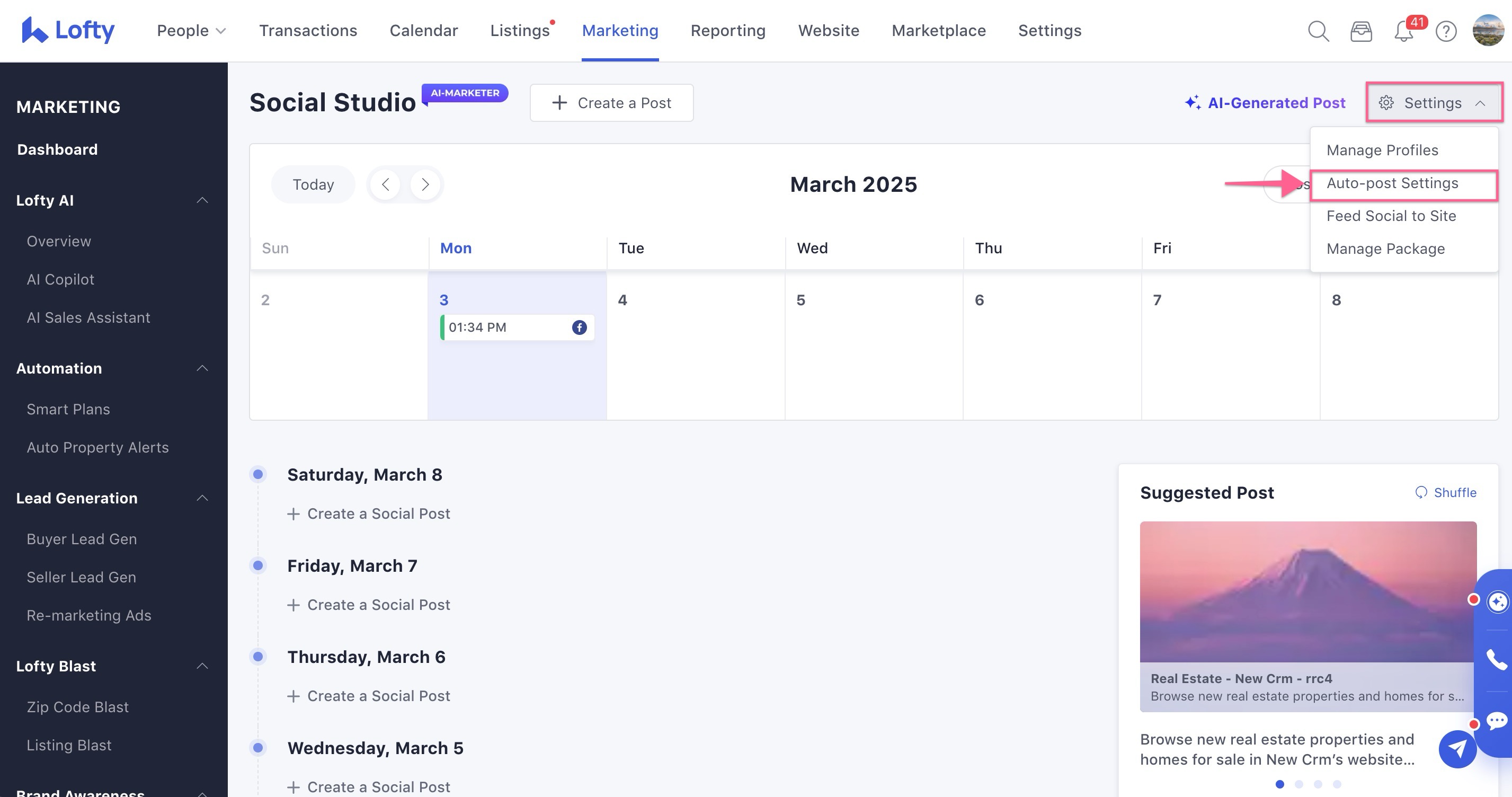The width and height of the screenshot is (1512, 797).
Task: Open the help question mark icon
Action: pyautogui.click(x=1446, y=31)
